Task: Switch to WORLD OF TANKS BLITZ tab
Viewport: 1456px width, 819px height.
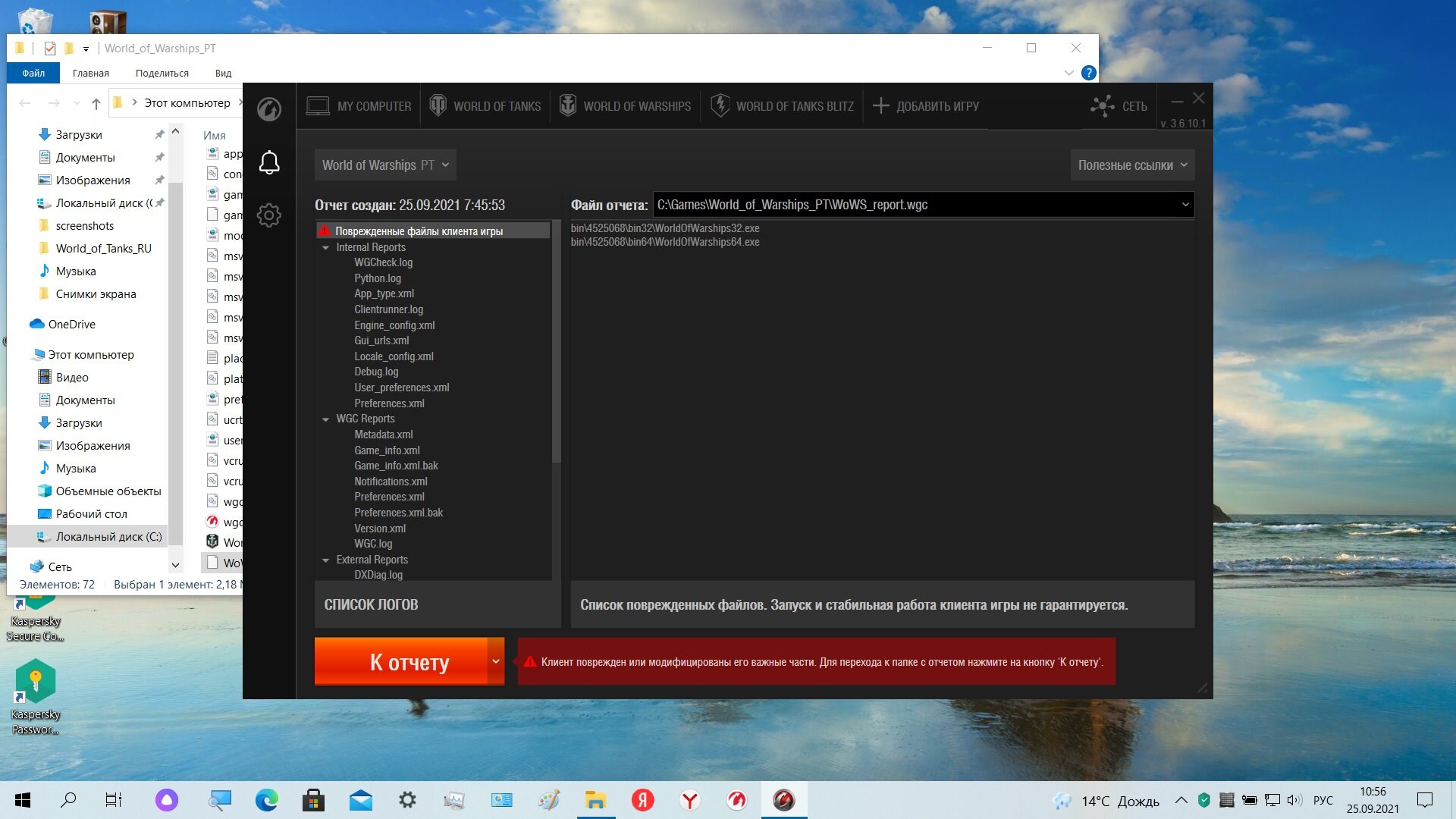Action: (783, 106)
